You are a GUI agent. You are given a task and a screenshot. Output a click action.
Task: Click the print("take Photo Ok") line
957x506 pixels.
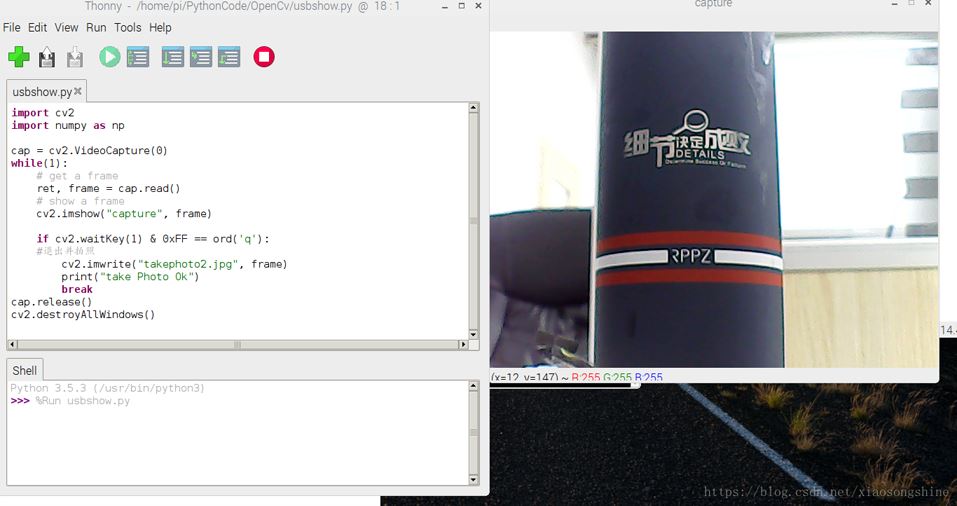(130, 276)
